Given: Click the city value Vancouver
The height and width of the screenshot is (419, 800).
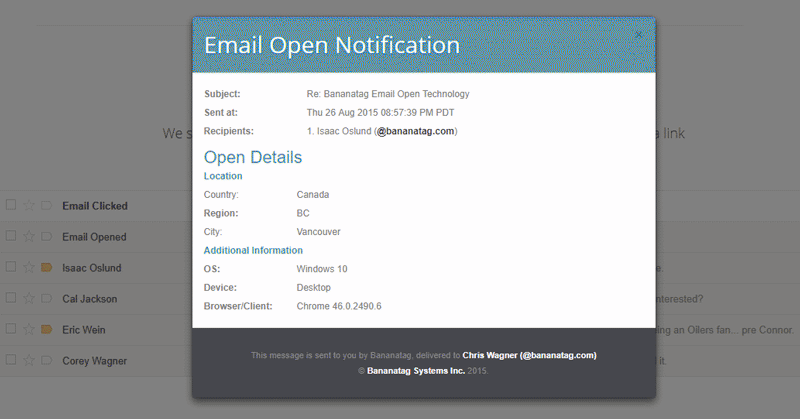Looking at the screenshot, I should [x=318, y=232].
